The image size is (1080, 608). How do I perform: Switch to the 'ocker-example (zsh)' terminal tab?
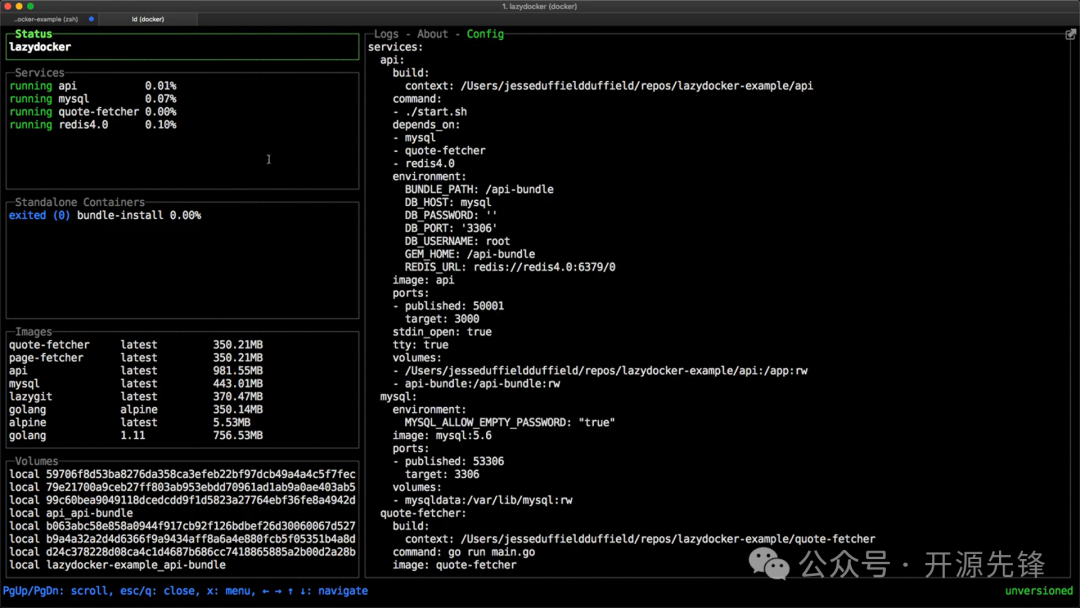coord(46,19)
